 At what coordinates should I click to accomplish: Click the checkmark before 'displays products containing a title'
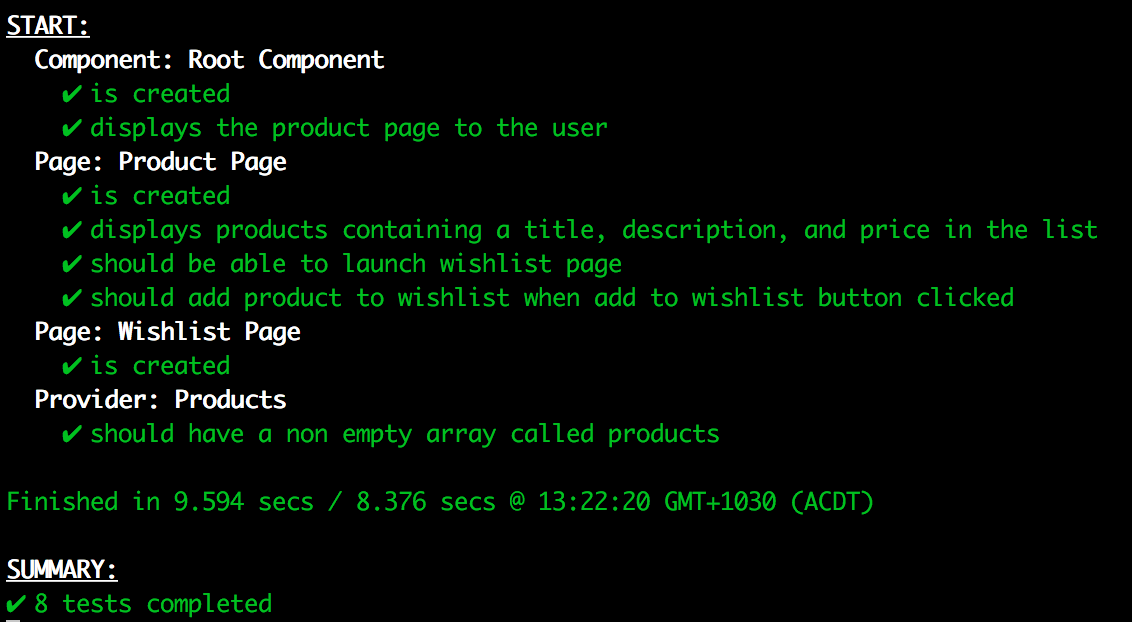click(71, 230)
